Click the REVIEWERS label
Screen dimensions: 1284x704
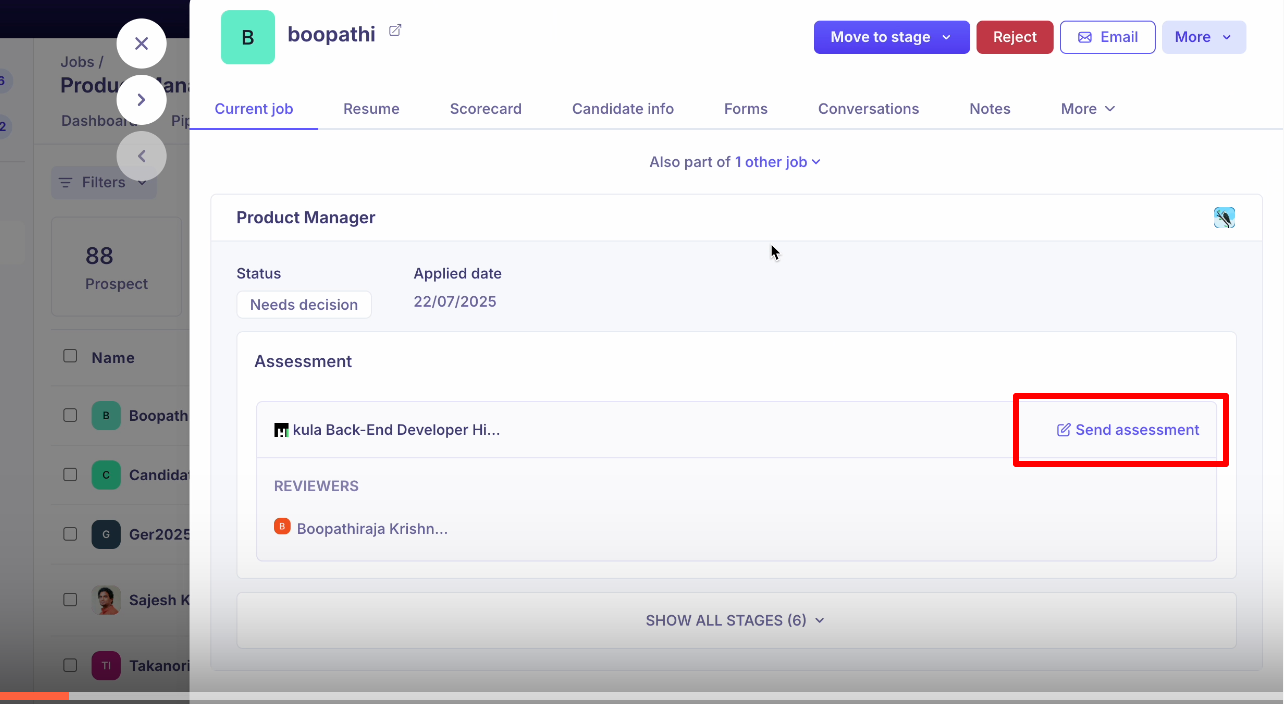pos(316,486)
